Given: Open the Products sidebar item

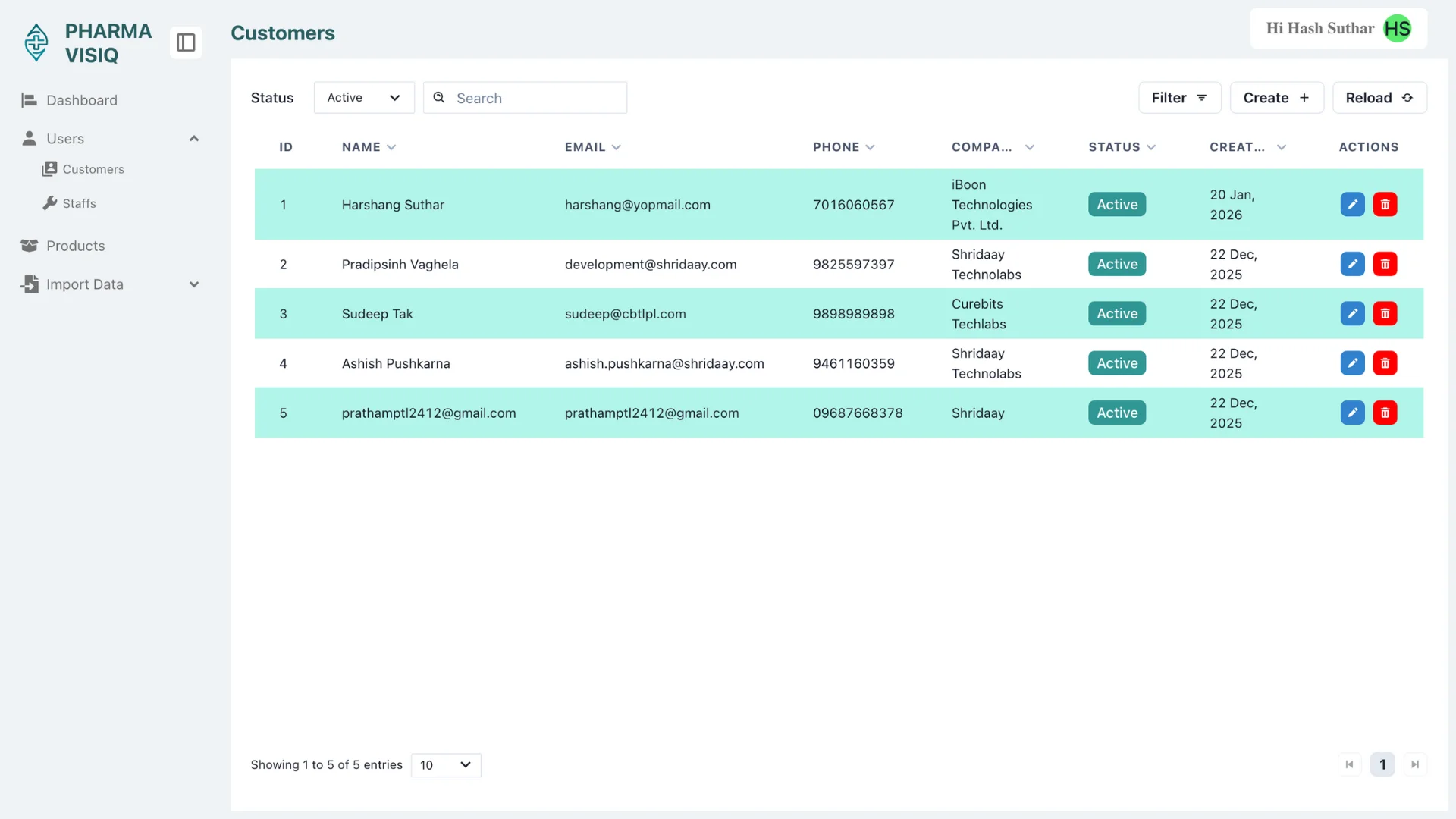Looking at the screenshot, I should [x=75, y=246].
